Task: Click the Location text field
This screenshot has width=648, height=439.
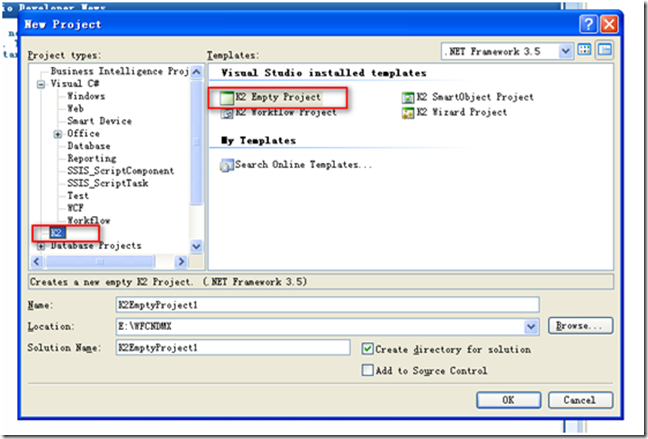Action: [320, 327]
